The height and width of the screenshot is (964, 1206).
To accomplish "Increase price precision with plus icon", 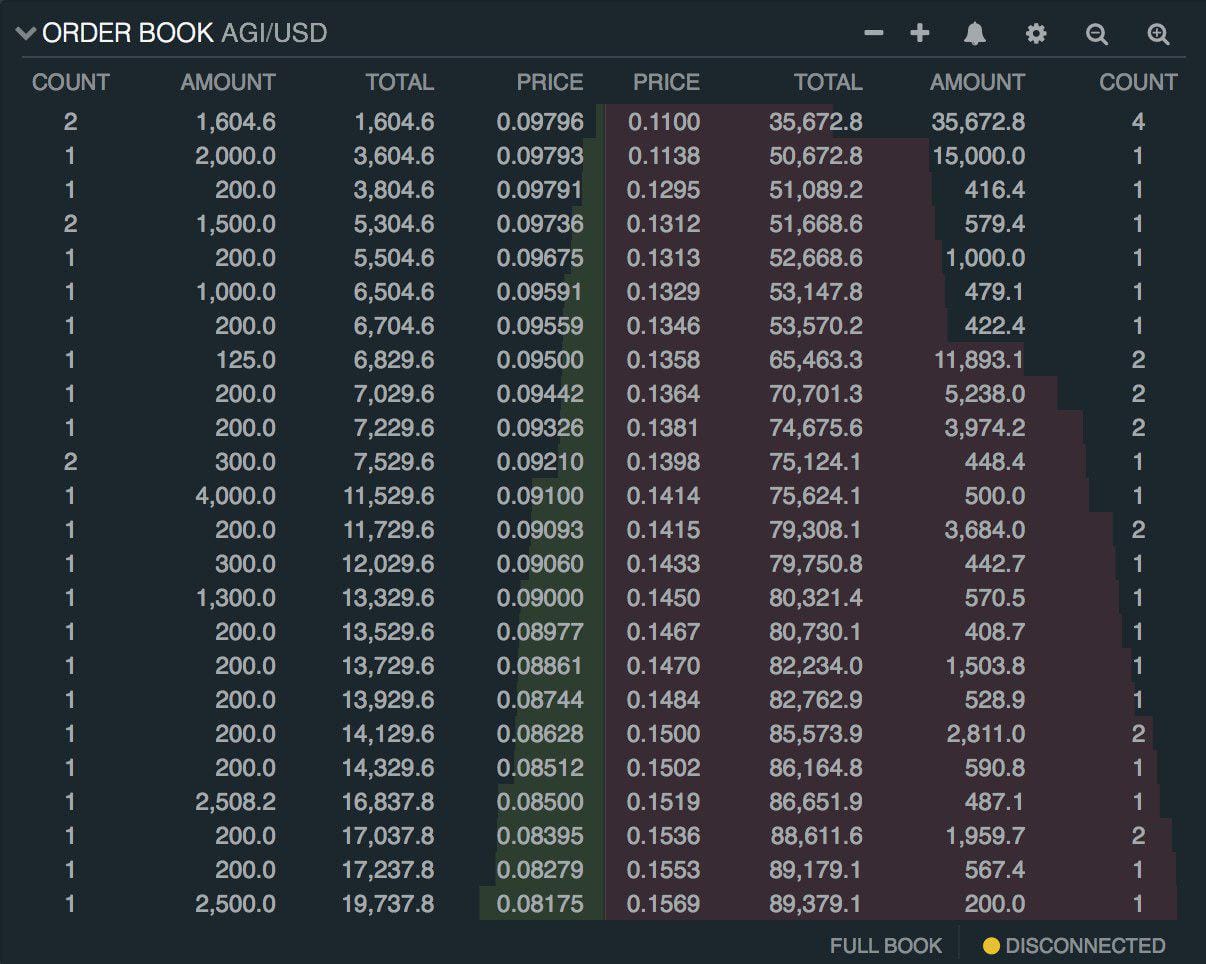I will [920, 33].
